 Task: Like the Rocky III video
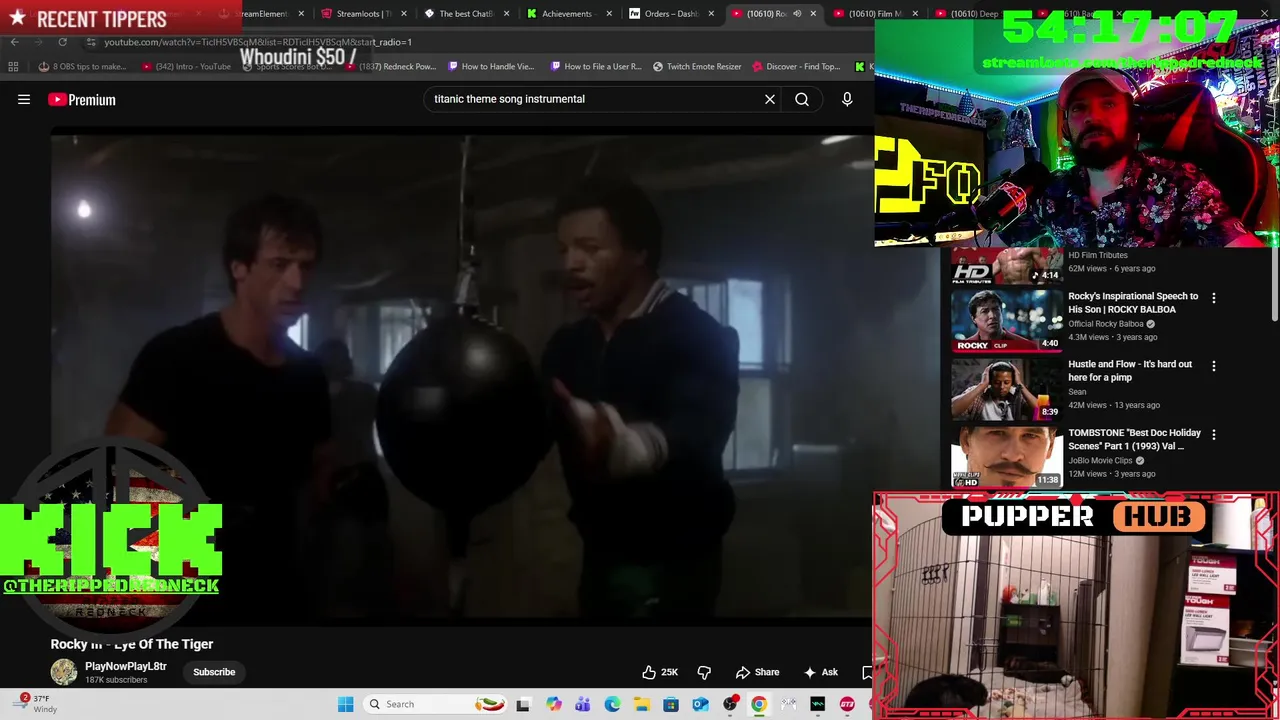click(660, 672)
